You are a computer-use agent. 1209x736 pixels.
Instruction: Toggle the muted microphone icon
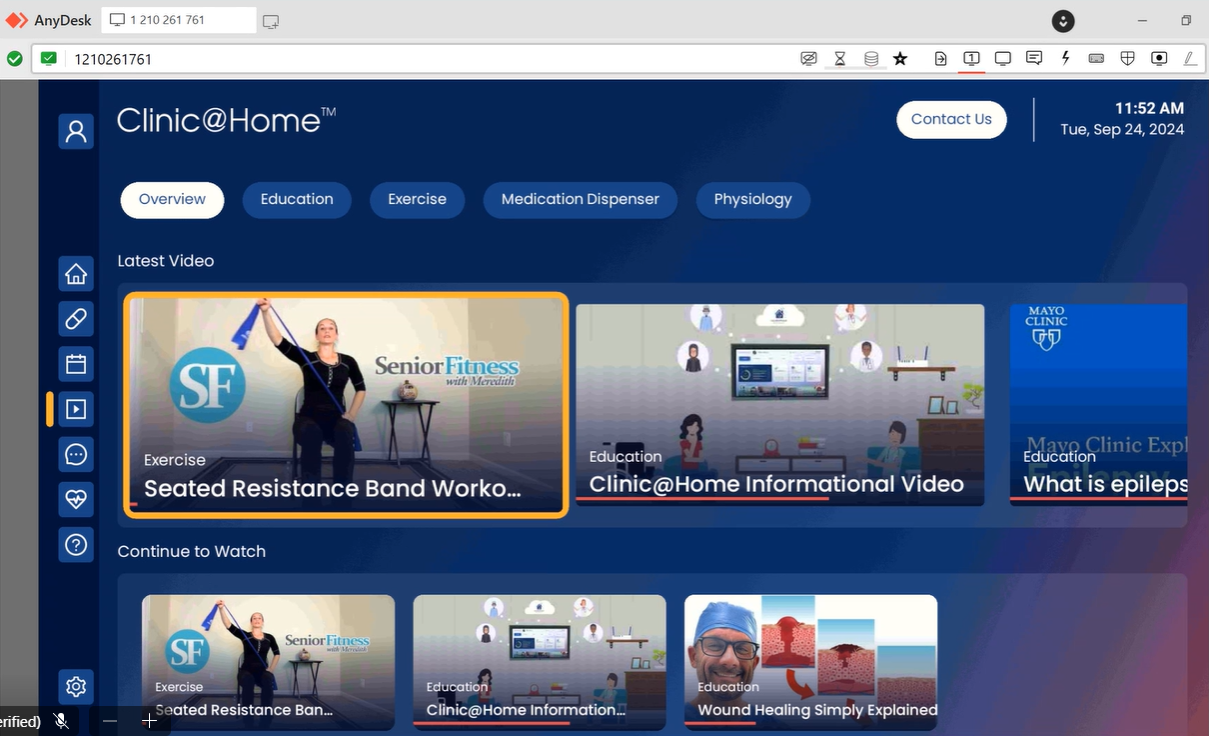pyautogui.click(x=61, y=721)
